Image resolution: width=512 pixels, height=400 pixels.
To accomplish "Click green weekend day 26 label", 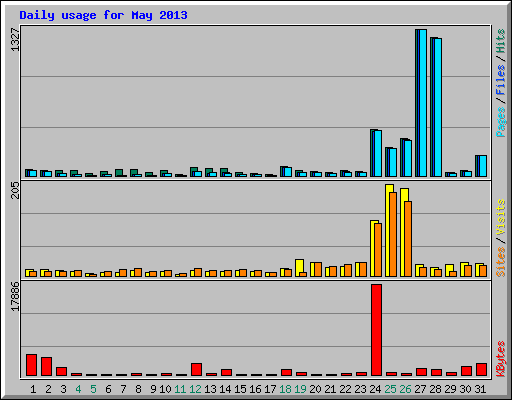I will coord(405,389).
